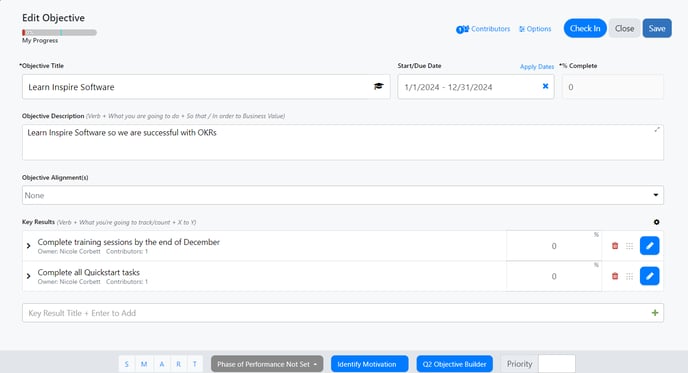Edit the training sessions key result with the pencil icon

649,246
